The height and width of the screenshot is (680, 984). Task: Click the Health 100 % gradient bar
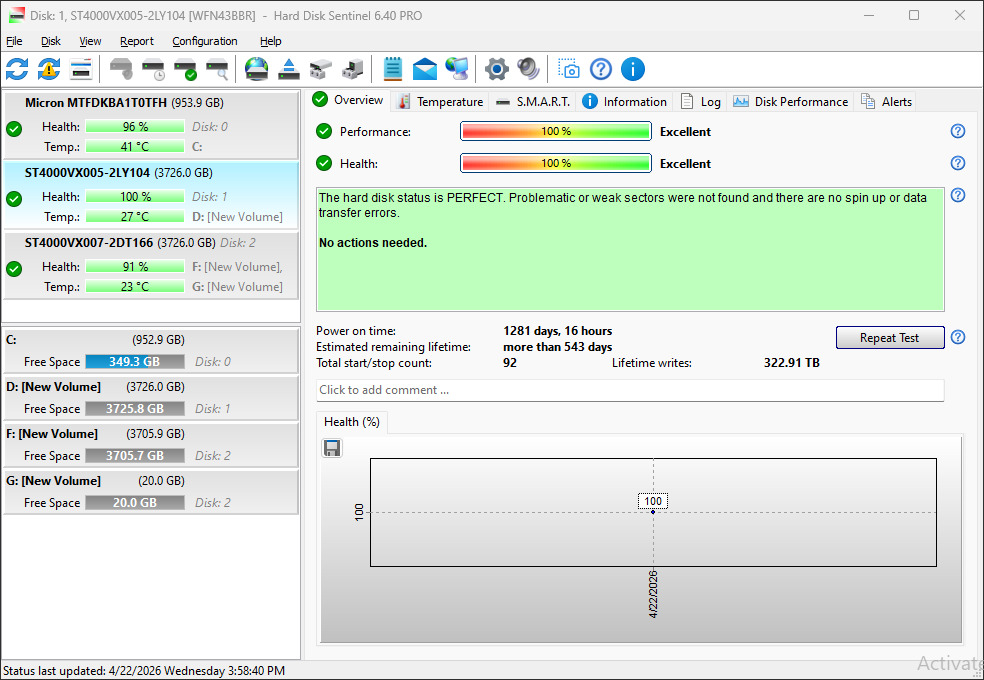(555, 163)
